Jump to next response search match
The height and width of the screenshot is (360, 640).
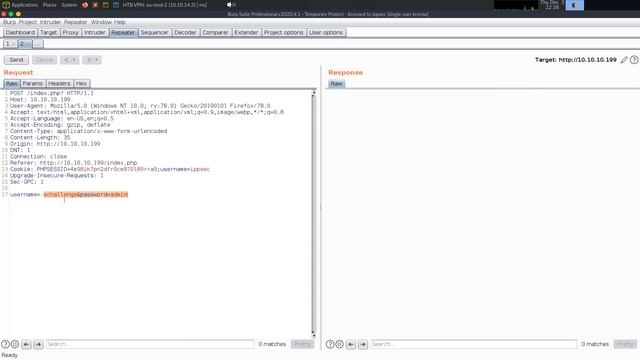pyautogui.click(x=363, y=344)
